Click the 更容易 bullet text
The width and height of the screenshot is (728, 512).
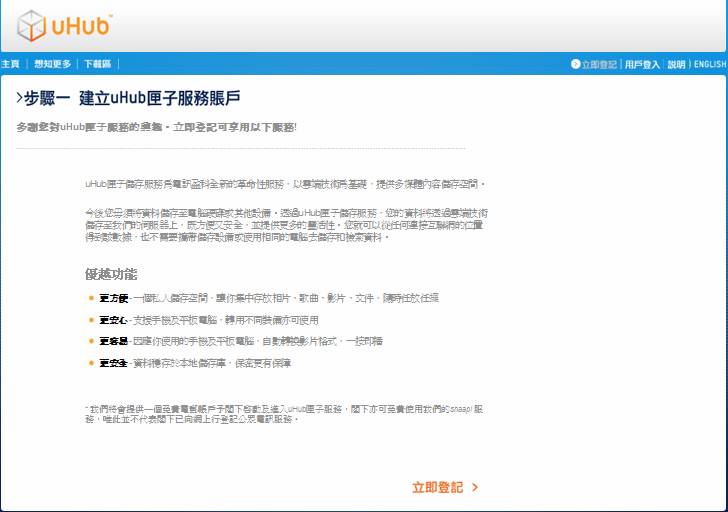[x=113, y=341]
